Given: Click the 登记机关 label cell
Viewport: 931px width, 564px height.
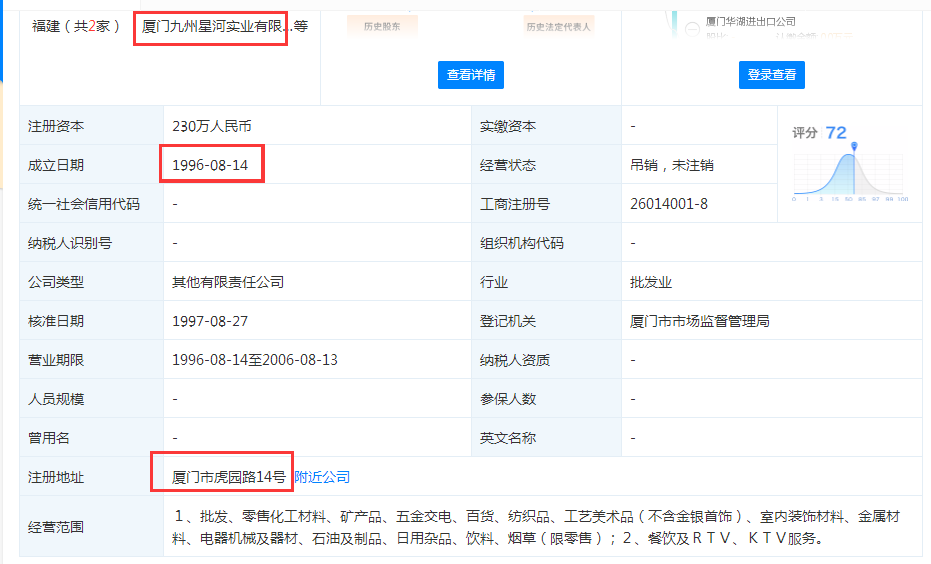Looking at the screenshot, I should (x=546, y=321).
